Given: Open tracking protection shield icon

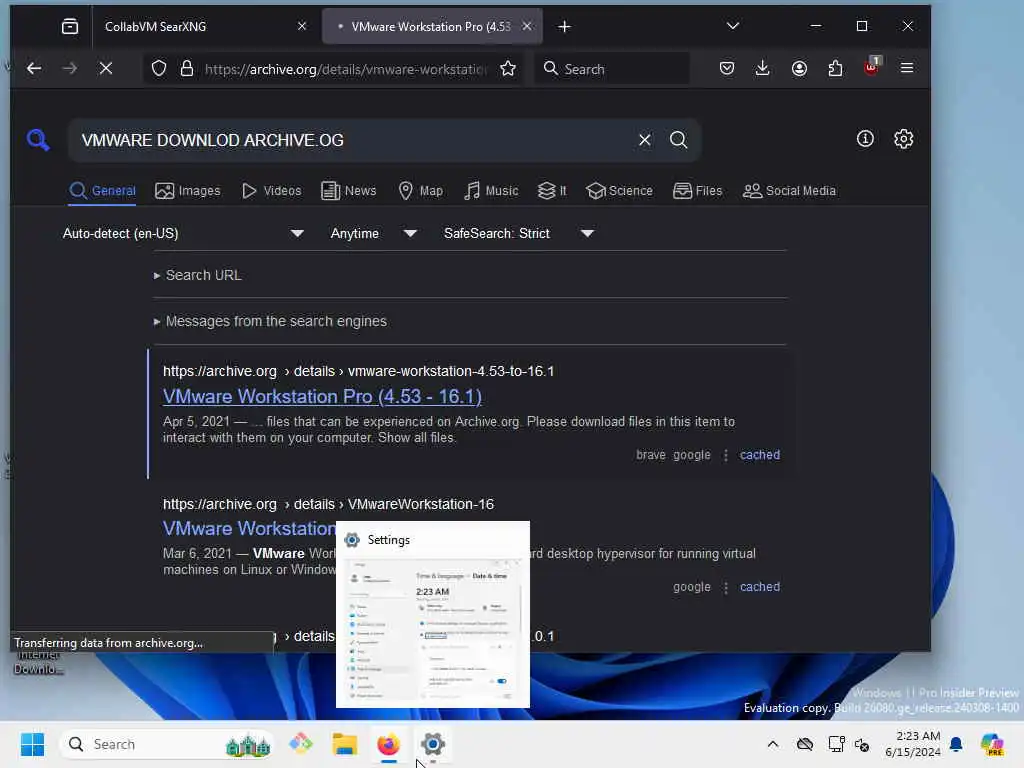Looking at the screenshot, I should [x=159, y=69].
